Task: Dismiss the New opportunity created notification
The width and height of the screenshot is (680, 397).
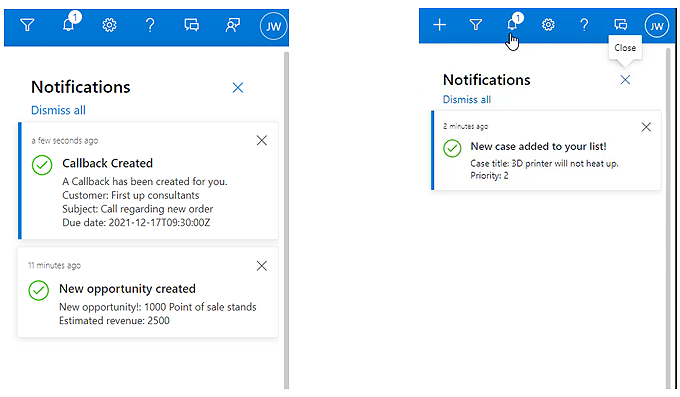Action: tap(262, 266)
